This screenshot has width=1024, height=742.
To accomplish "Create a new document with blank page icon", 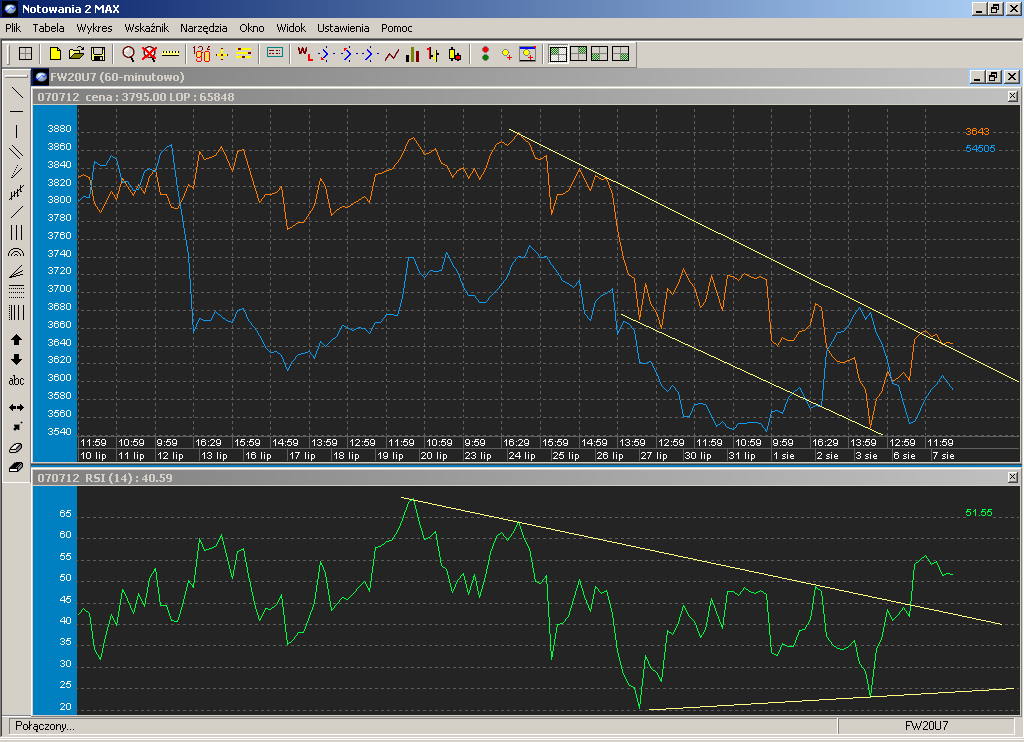I will (56, 54).
